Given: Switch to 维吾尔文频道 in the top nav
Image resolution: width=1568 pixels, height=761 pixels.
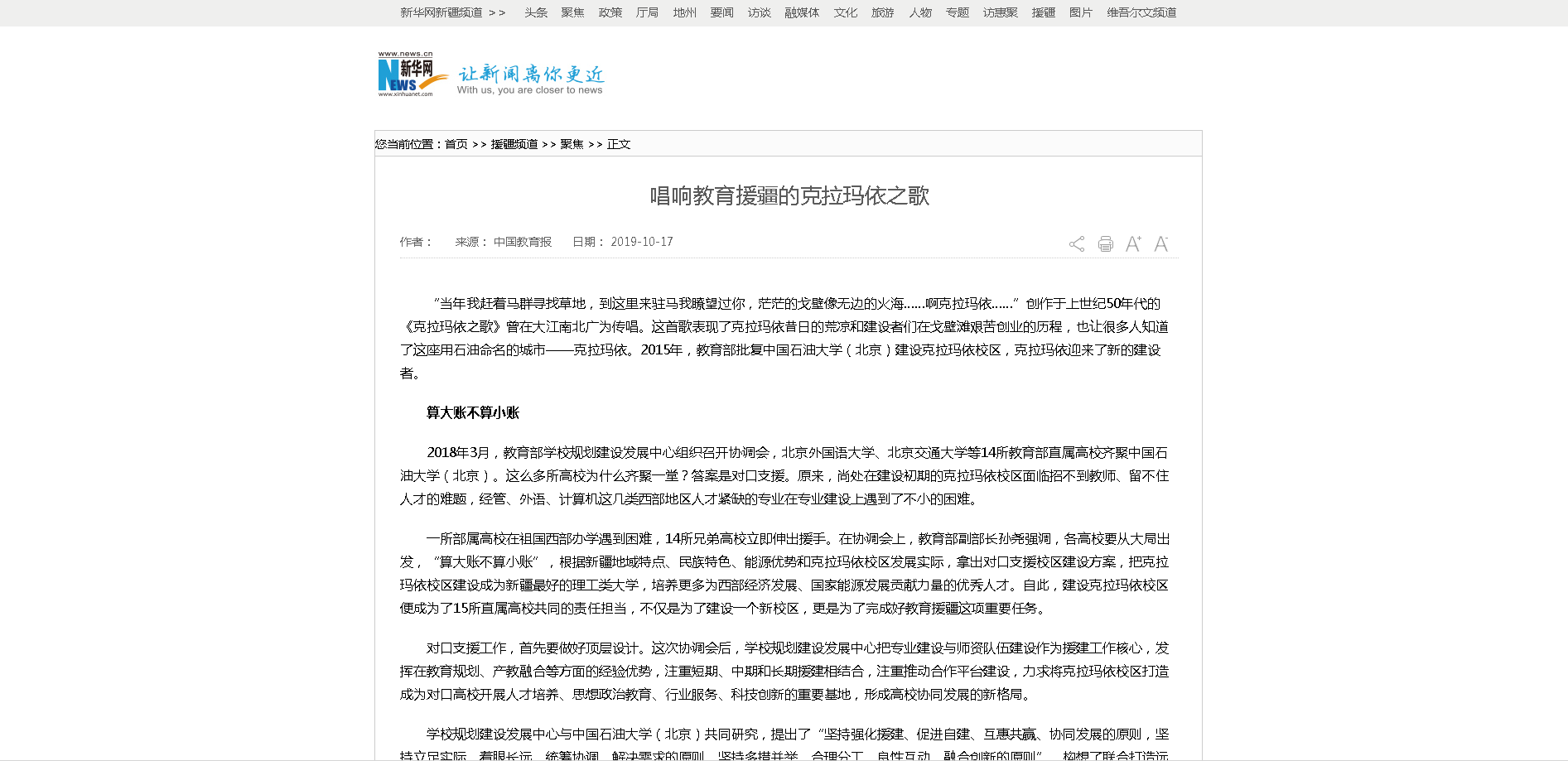Looking at the screenshot, I should coord(1141,12).
